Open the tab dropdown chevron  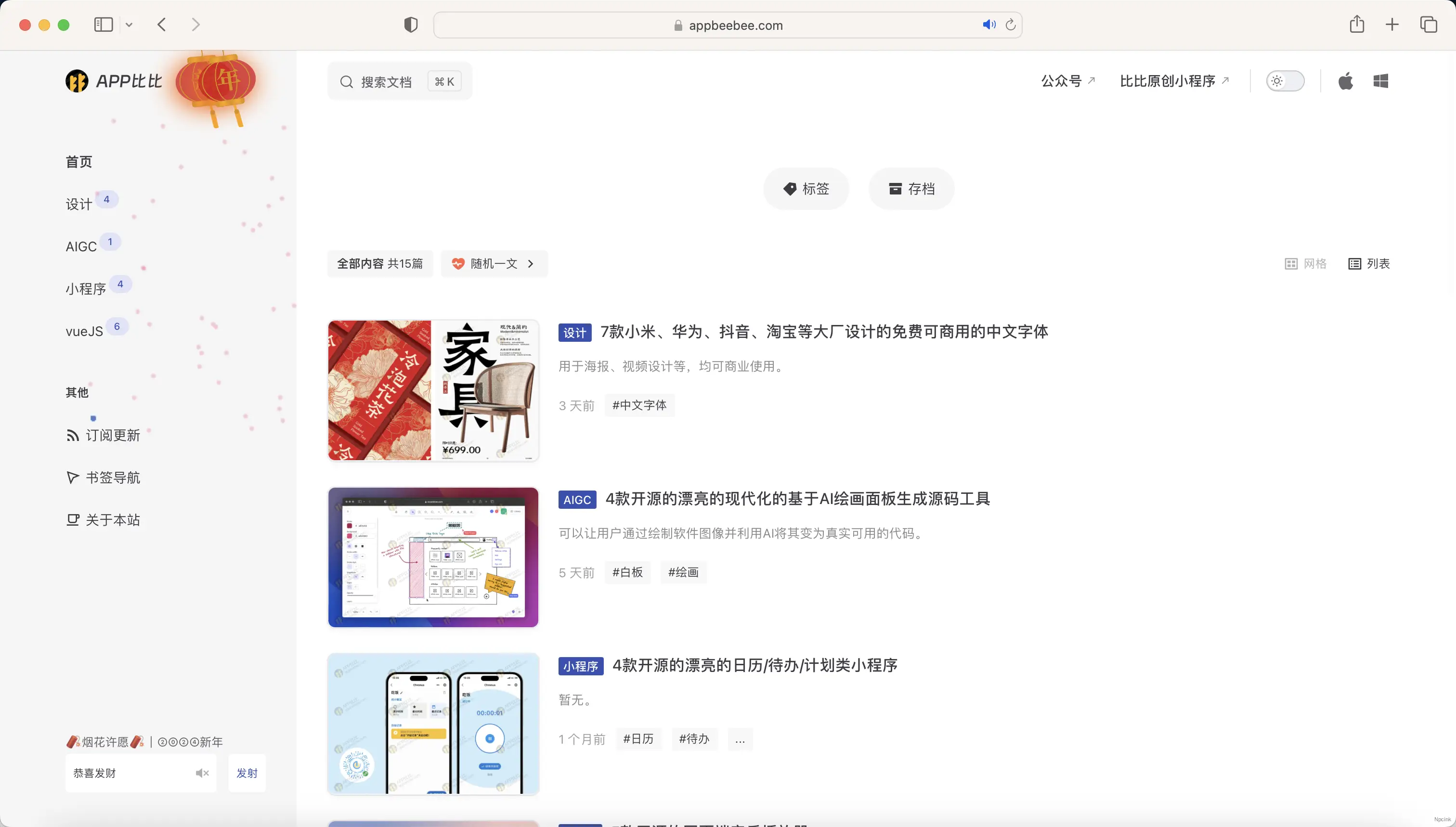(130, 25)
